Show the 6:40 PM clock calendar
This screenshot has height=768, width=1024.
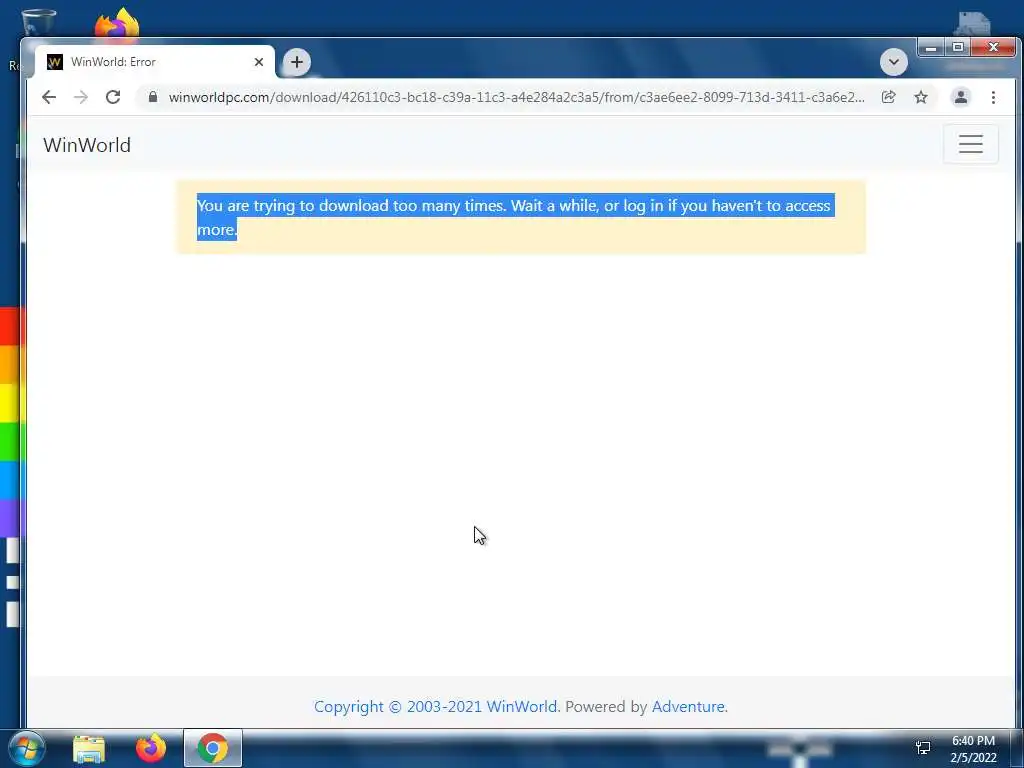point(973,749)
